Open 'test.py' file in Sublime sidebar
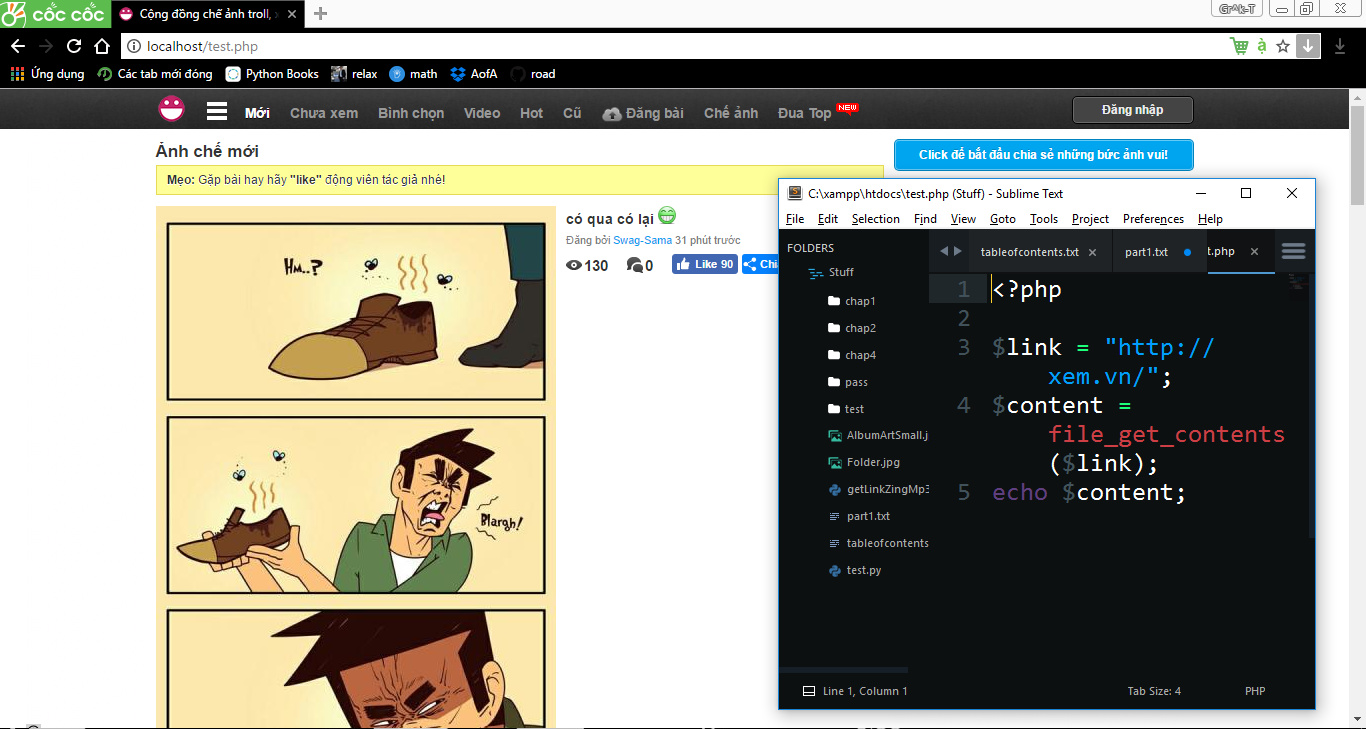Image resolution: width=1366 pixels, height=729 pixels. coord(855,570)
